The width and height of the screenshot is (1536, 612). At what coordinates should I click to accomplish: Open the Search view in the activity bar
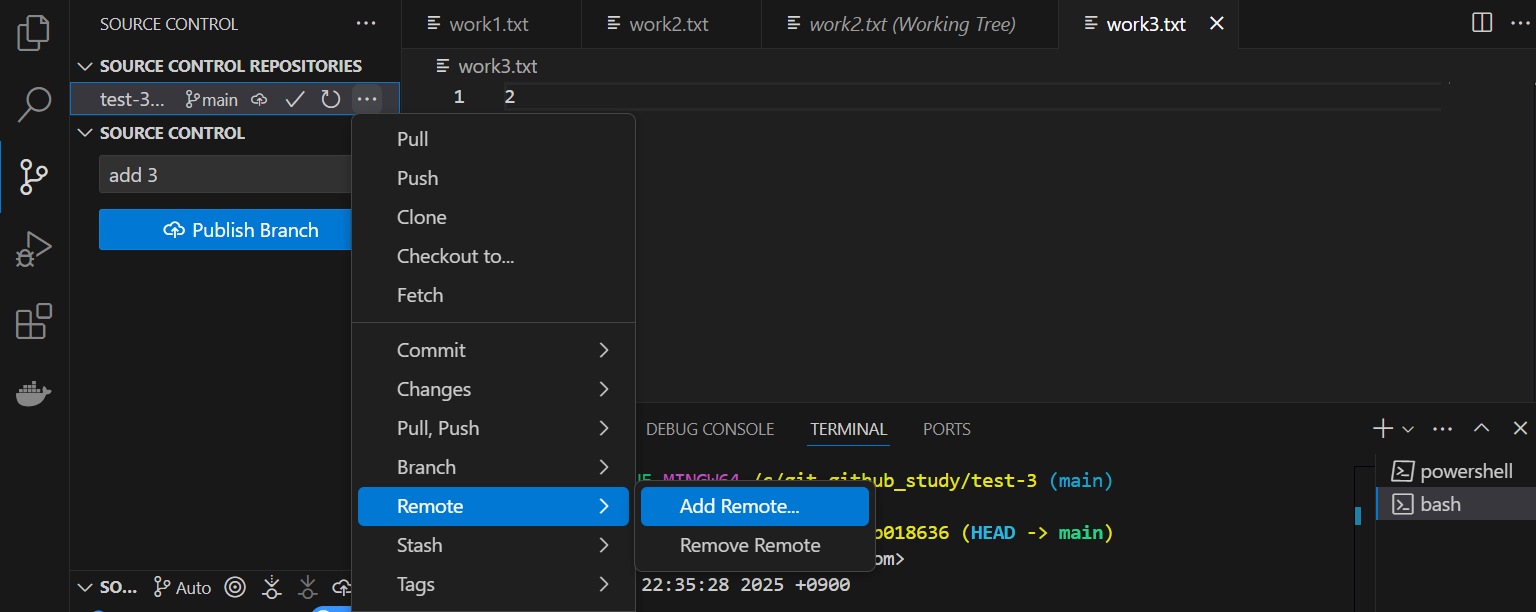point(34,104)
